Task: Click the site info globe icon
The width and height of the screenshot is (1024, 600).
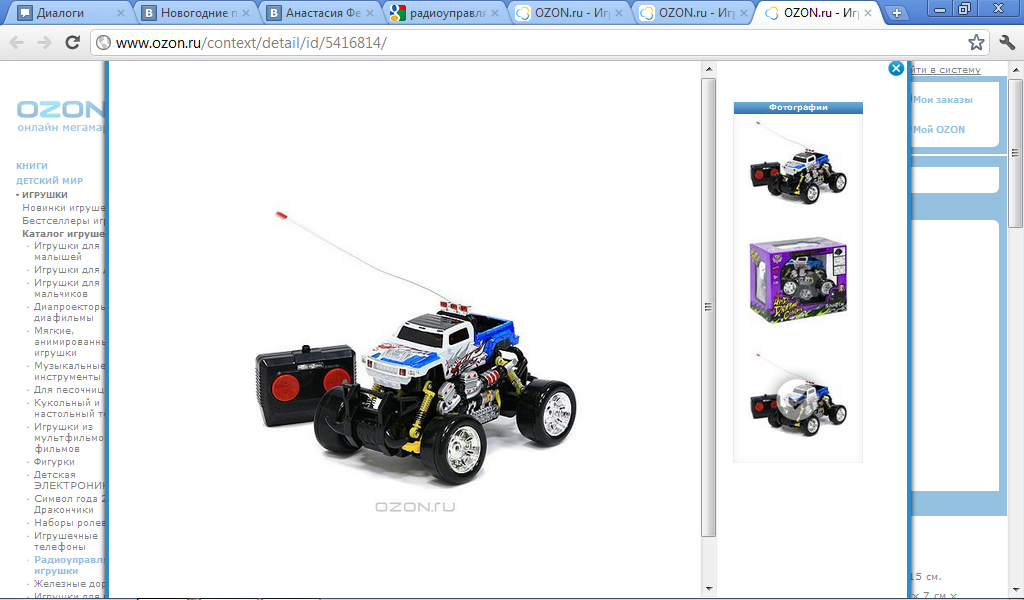Action: click(103, 43)
